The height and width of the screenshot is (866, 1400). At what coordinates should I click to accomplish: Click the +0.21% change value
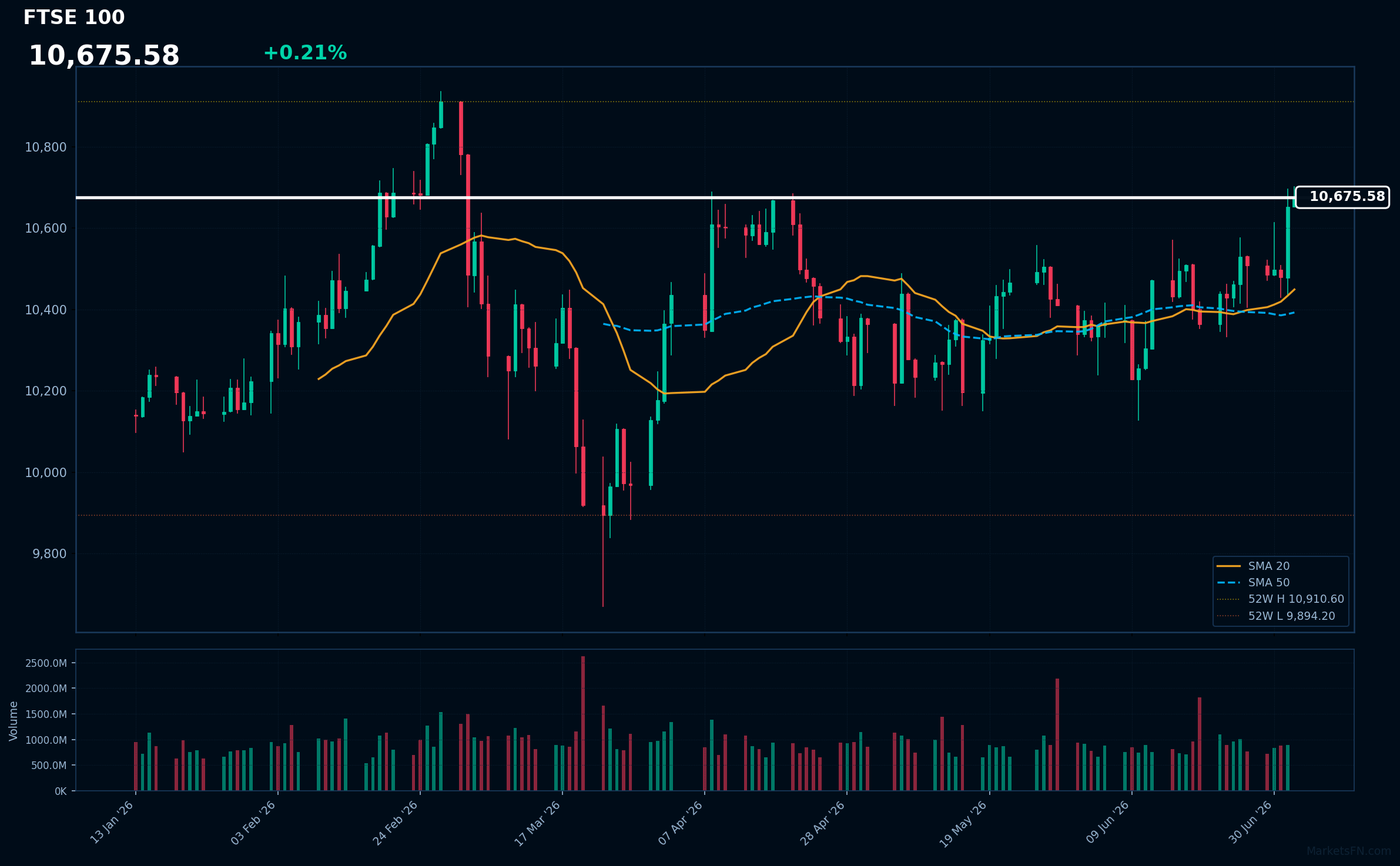(x=305, y=53)
